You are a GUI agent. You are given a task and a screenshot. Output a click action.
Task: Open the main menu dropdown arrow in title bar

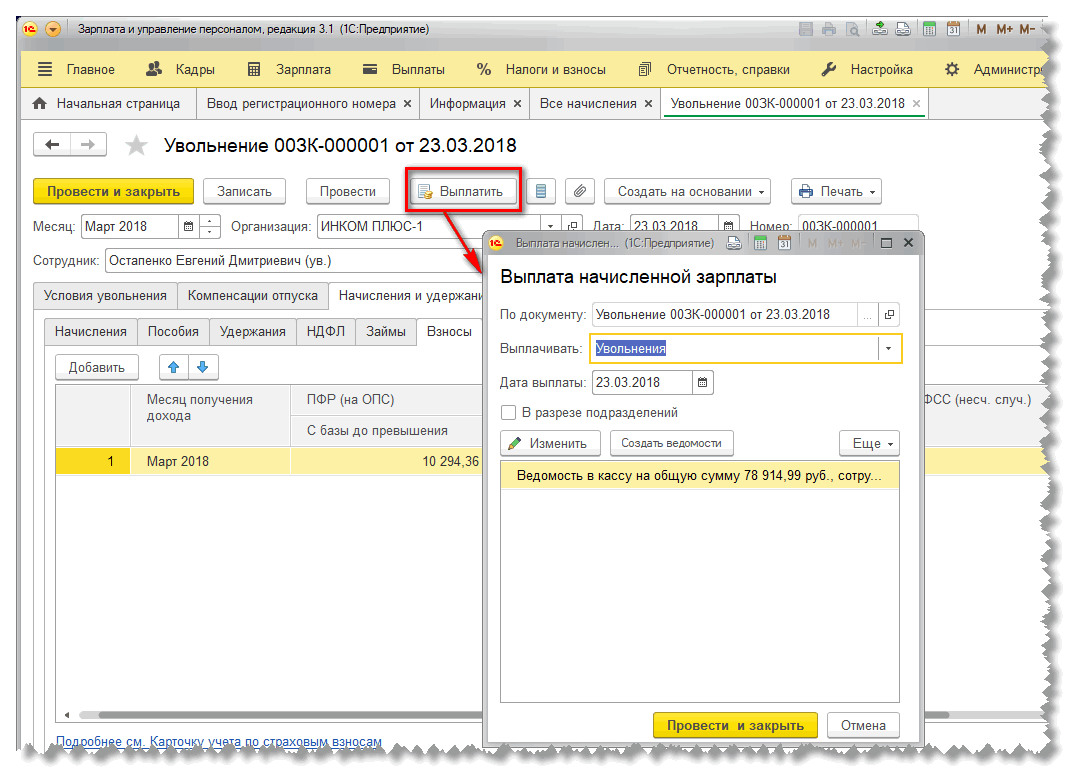coord(53,29)
